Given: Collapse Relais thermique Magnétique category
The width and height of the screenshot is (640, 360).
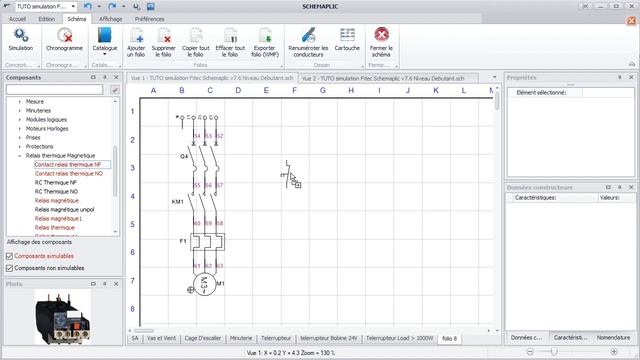Looking at the screenshot, I should pos(20,156).
